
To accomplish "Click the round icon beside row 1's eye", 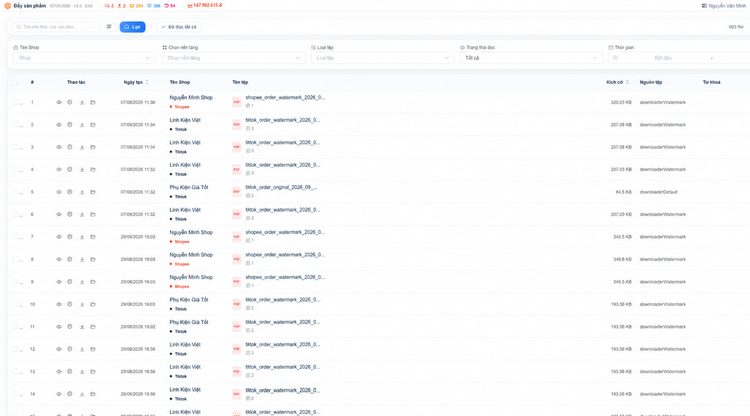I will point(70,102).
